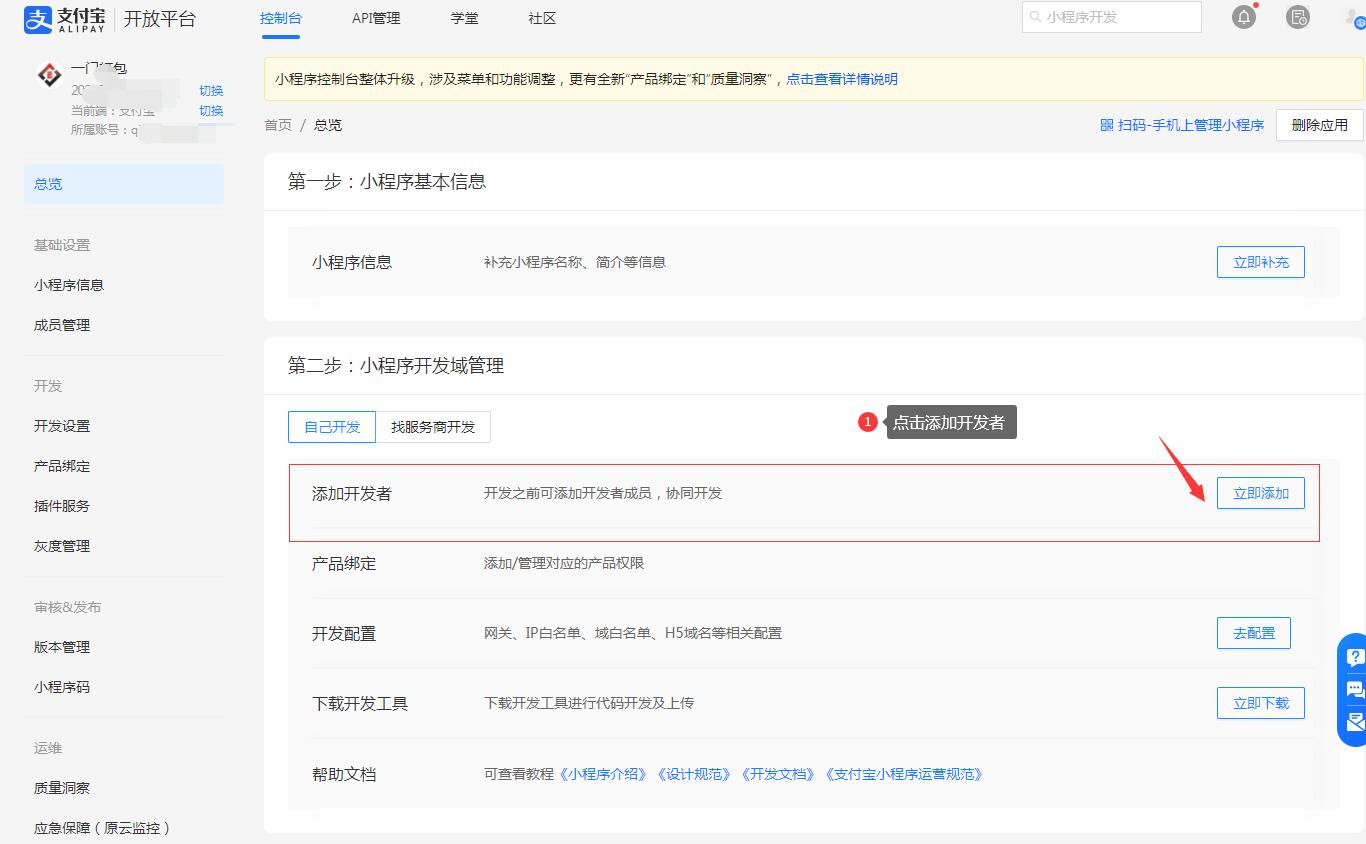1366x844 pixels.
Task: Open the floating chat bubble icon
Action: [x=1355, y=689]
